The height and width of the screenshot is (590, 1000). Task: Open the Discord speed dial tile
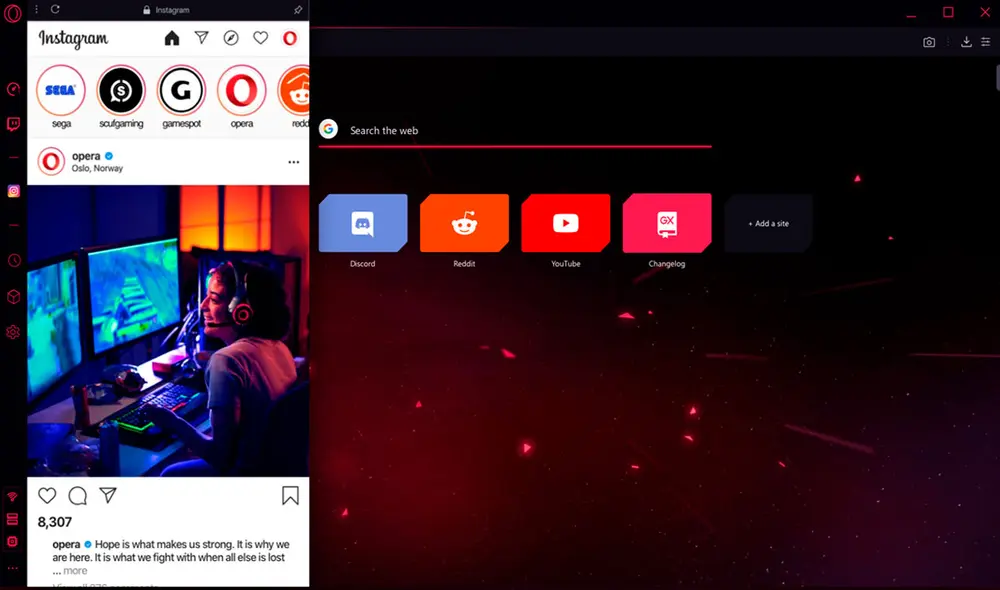[362, 223]
